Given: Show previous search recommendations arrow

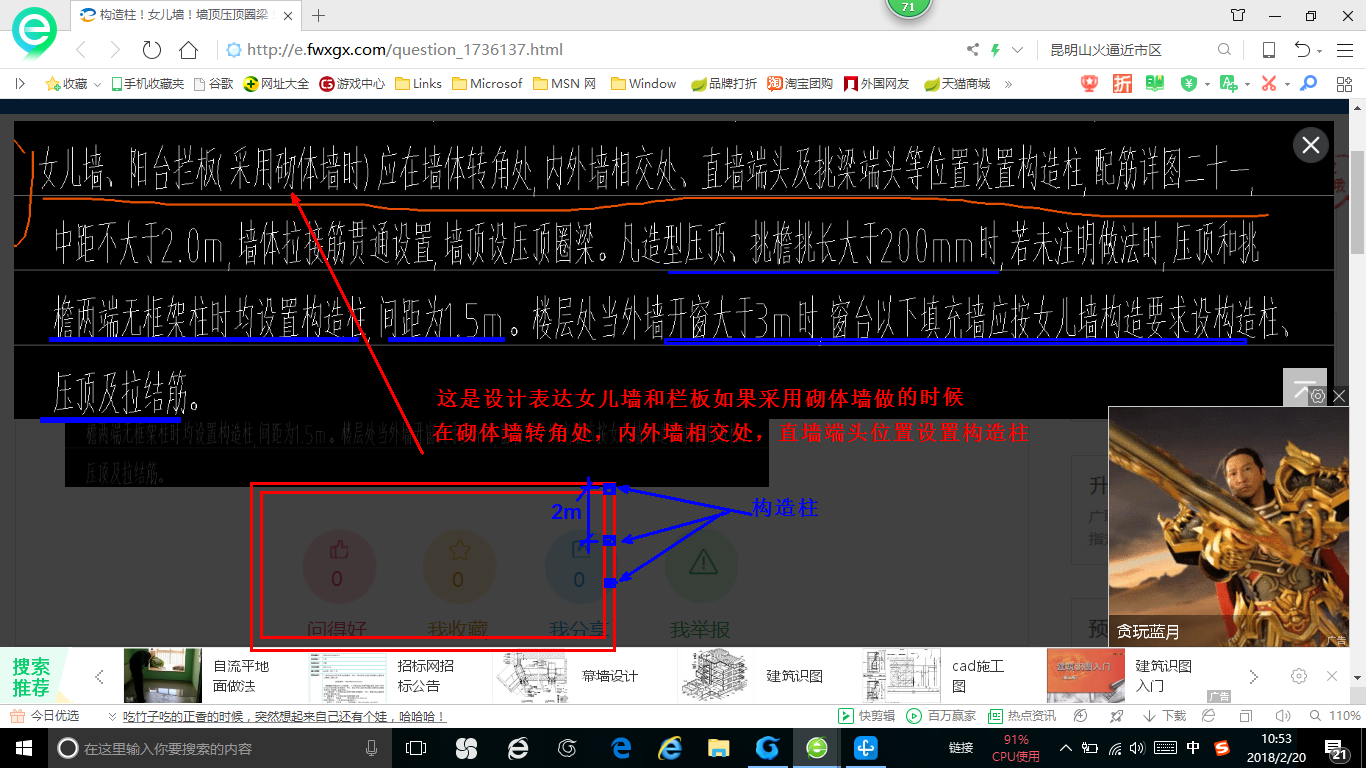Looking at the screenshot, I should pyautogui.click(x=99, y=676).
